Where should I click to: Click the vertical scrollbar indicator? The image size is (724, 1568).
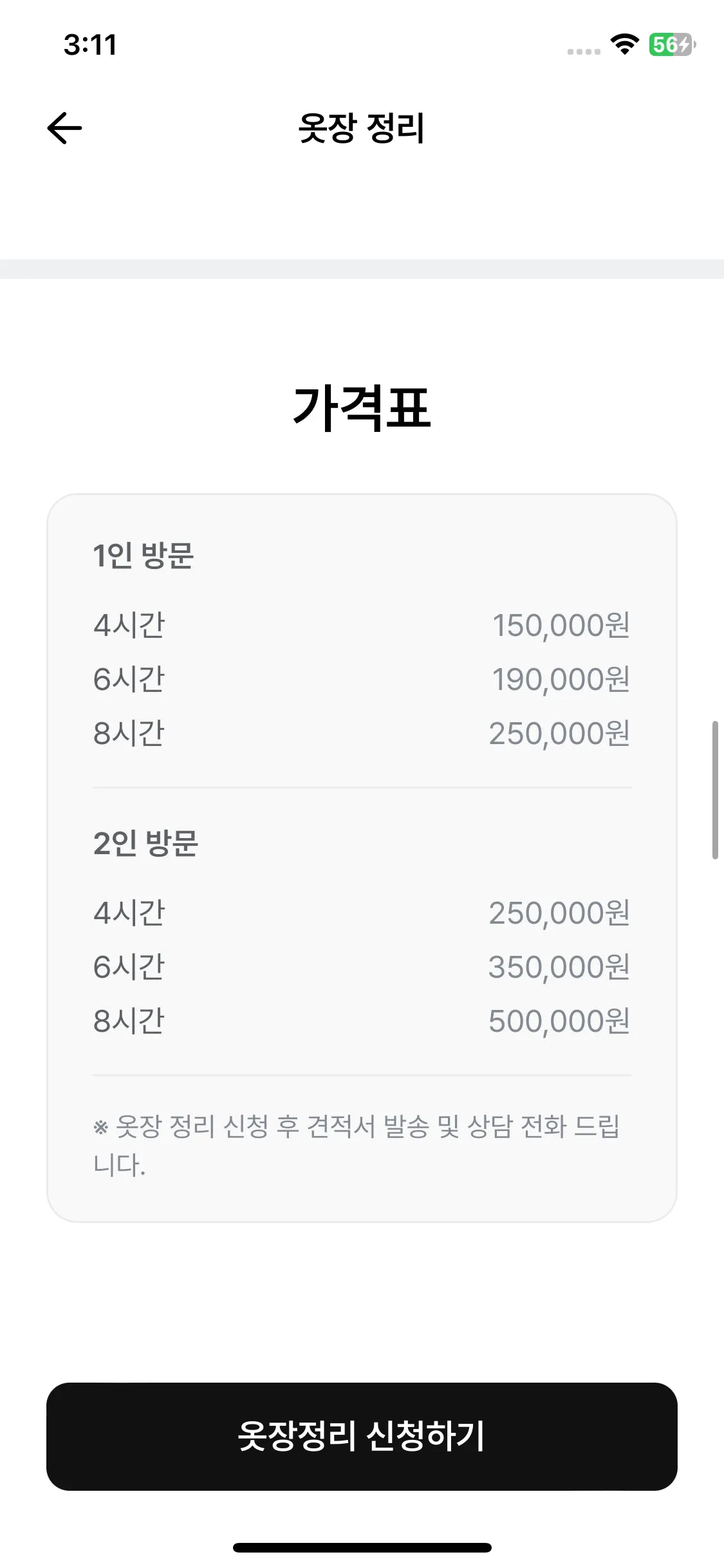pos(714,790)
